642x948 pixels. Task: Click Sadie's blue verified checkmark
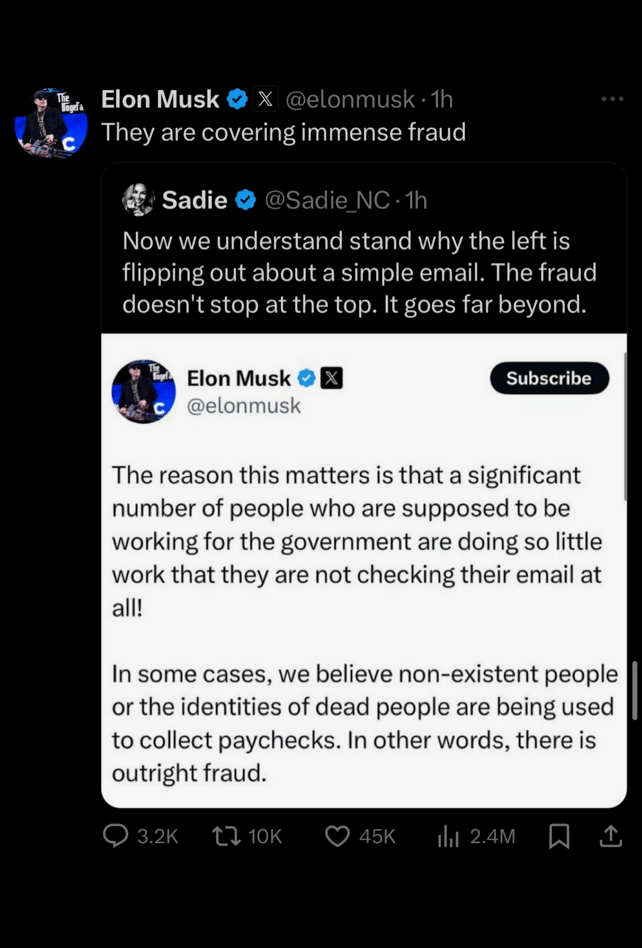[x=245, y=200]
